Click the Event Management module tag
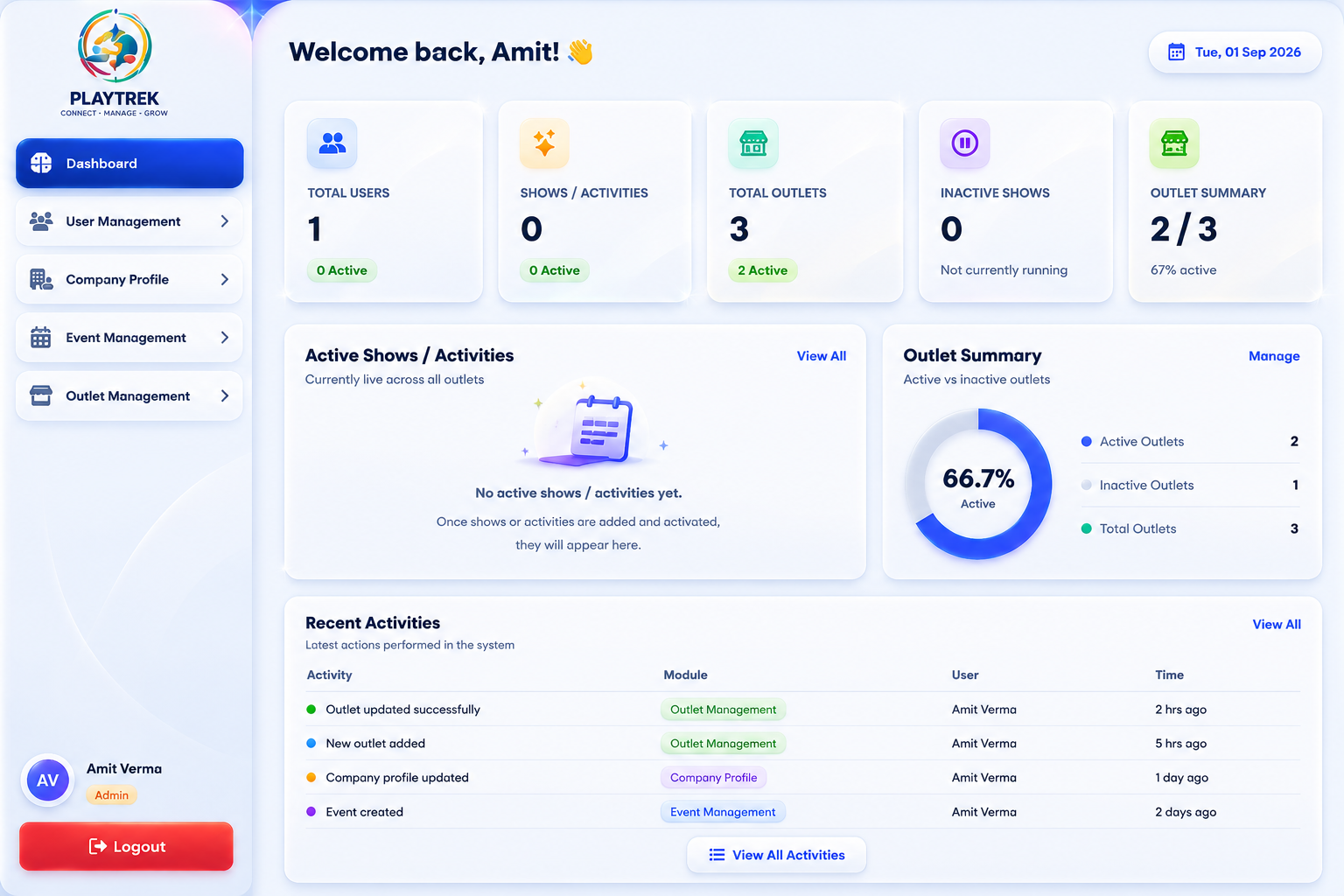 pyautogui.click(x=723, y=812)
